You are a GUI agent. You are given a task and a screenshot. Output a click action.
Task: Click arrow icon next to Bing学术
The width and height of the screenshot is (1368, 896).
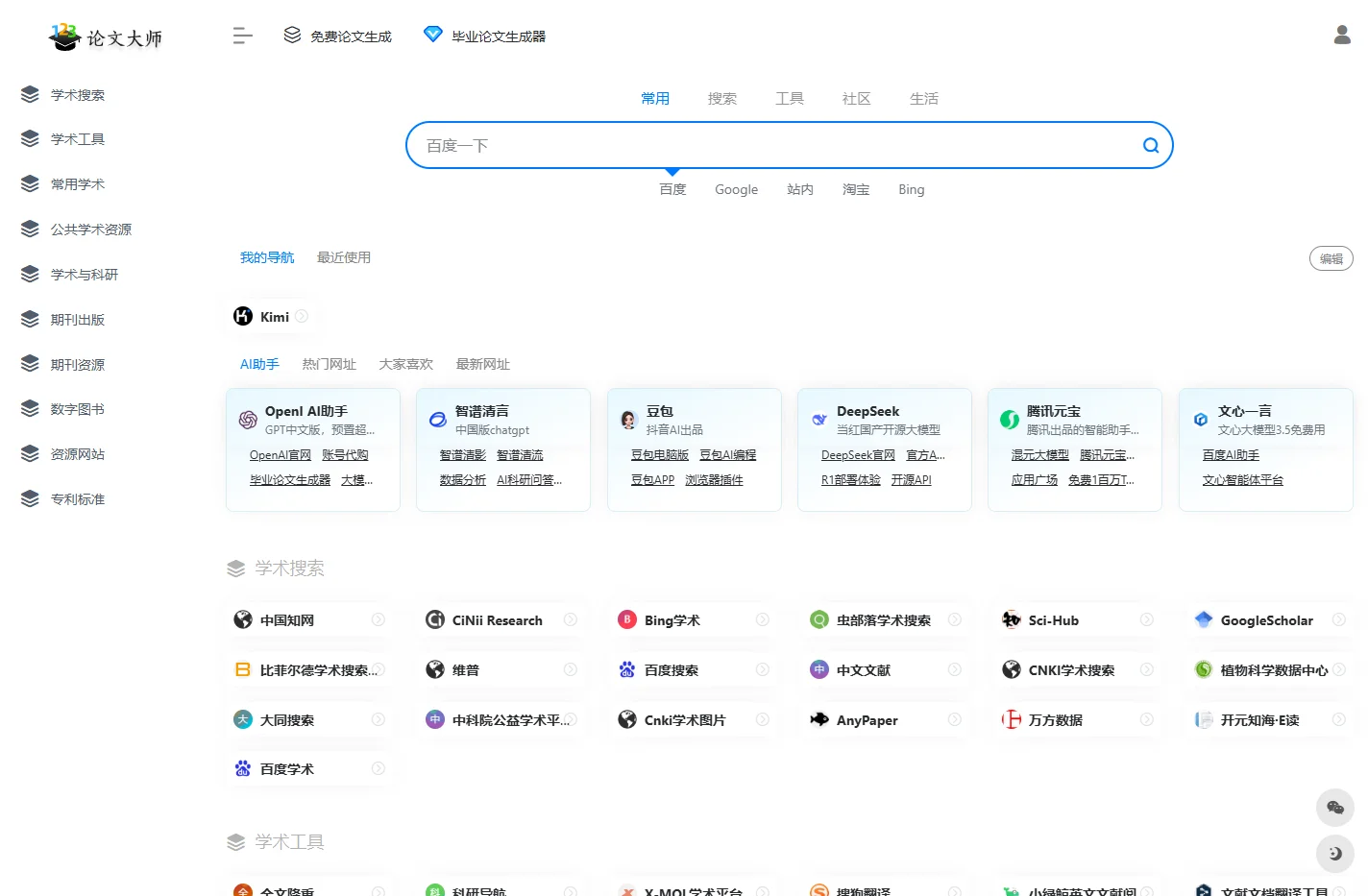[x=763, y=619]
